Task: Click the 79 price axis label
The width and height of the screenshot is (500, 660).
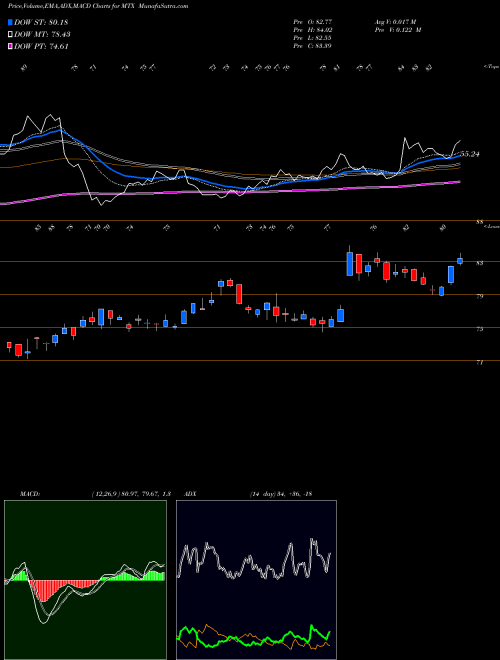Action: point(479,296)
